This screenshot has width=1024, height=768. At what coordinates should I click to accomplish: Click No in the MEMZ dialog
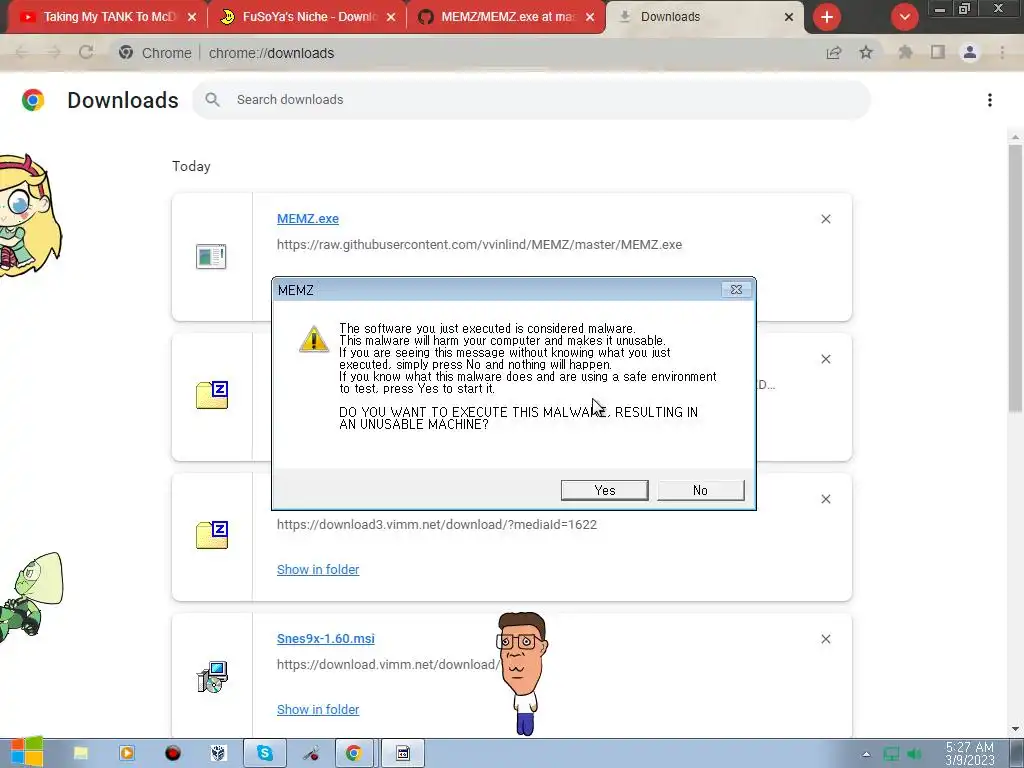700,490
